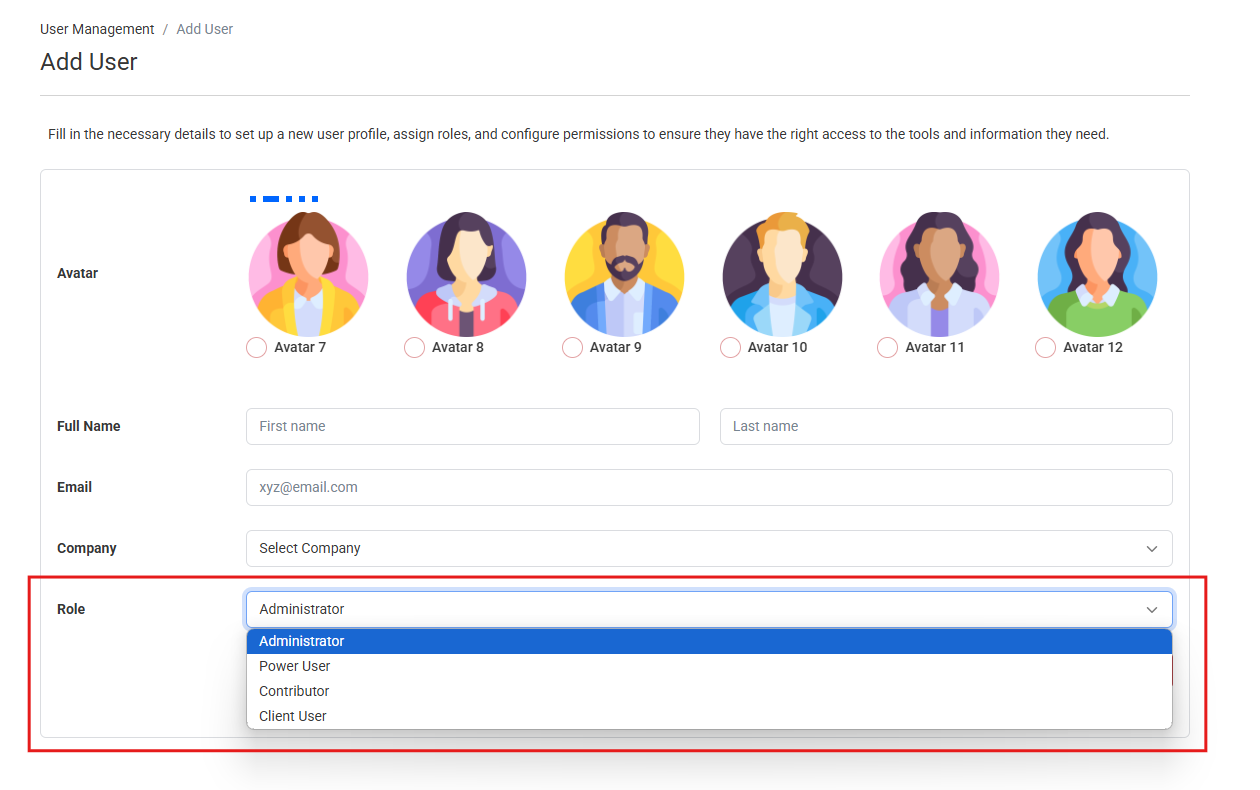This screenshot has height=790, width=1260.
Task: Click the Avatar 12 green profile image
Action: (x=1097, y=276)
